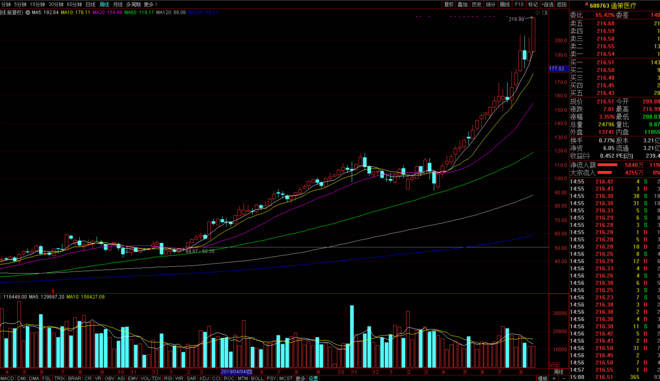Select the VR indicator tab
The image size is (660, 381).
coord(97,378)
